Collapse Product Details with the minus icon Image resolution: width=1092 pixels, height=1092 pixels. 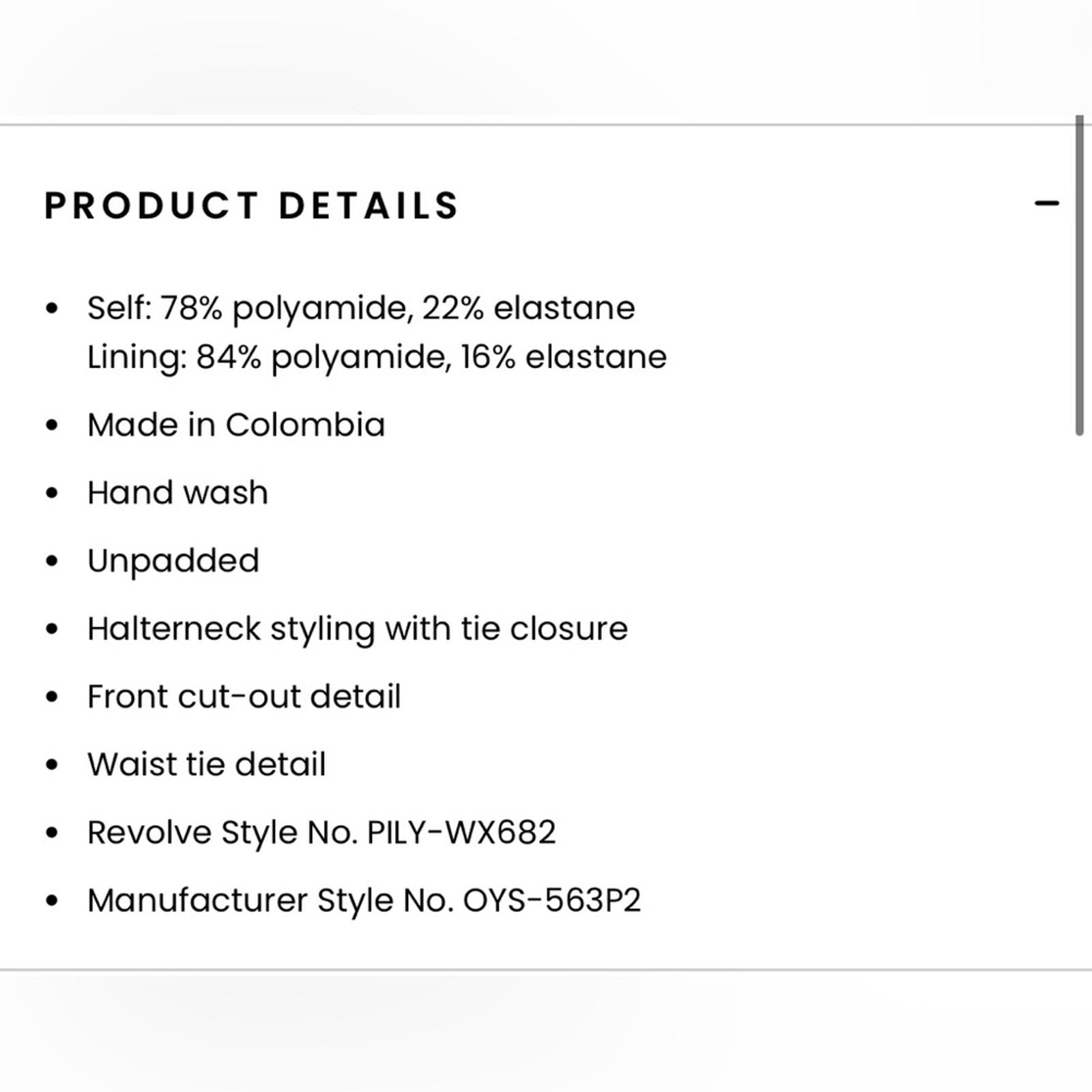pos(1046,203)
